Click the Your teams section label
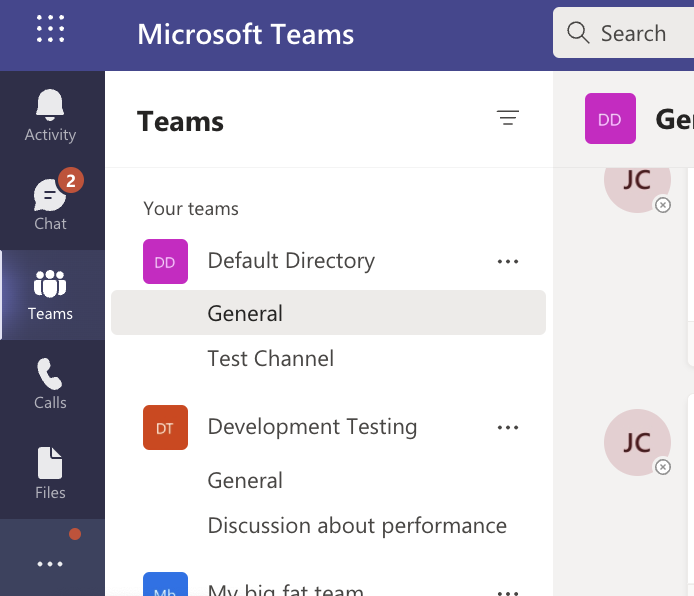The width and height of the screenshot is (694, 596). 191,208
